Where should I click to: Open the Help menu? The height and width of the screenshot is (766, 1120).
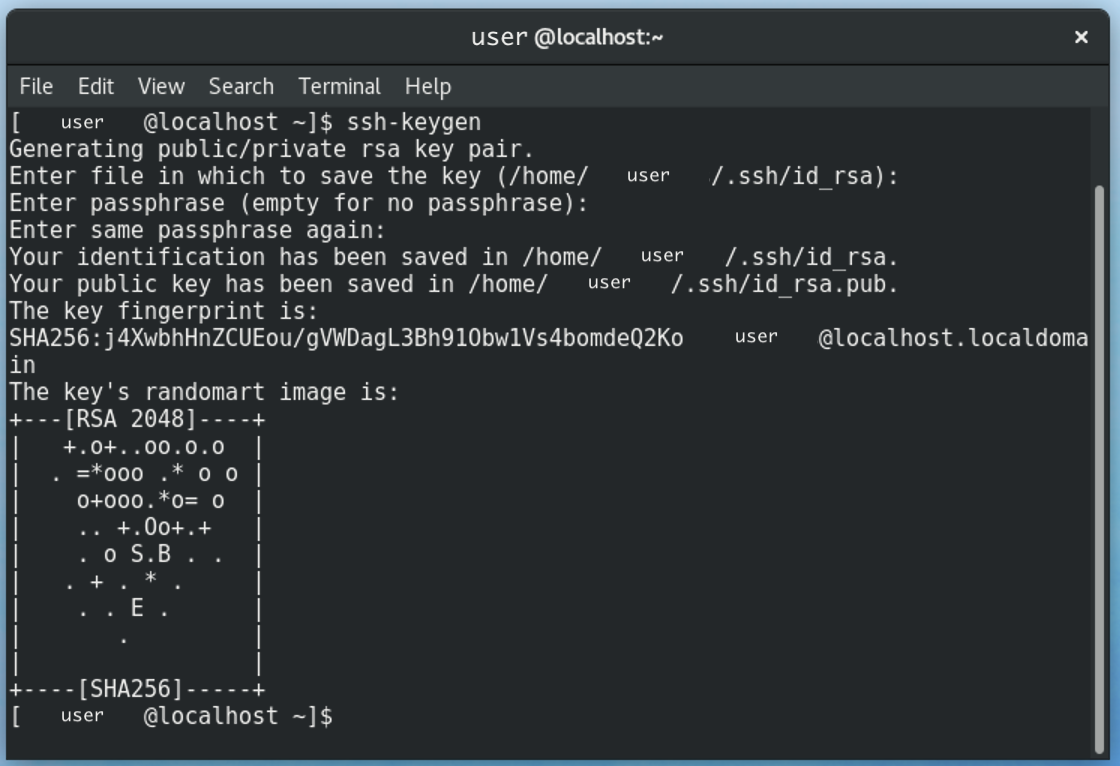pyautogui.click(x=428, y=87)
